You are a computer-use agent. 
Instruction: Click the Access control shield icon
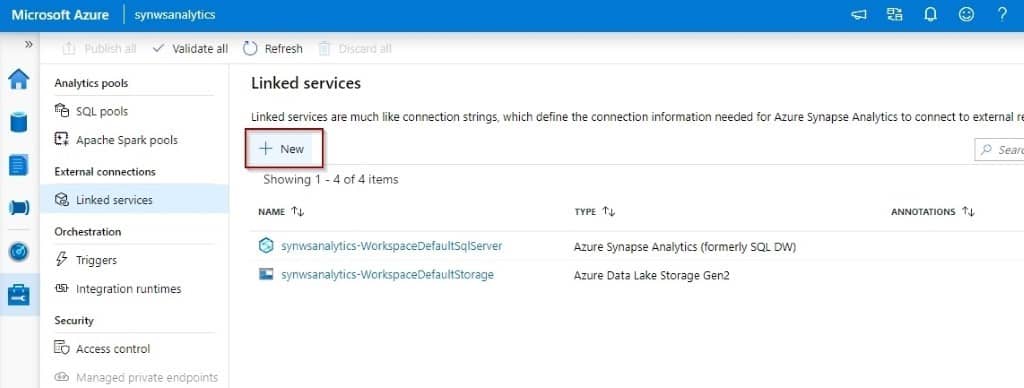pyautogui.click(x=61, y=349)
